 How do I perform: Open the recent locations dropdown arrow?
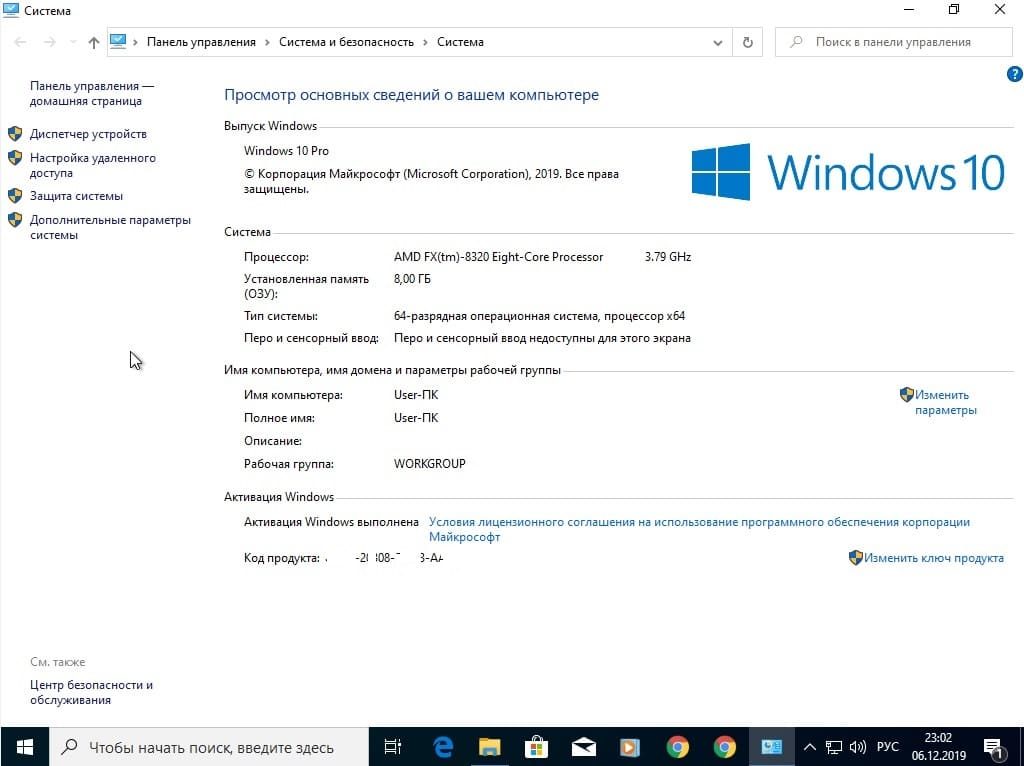(x=71, y=42)
